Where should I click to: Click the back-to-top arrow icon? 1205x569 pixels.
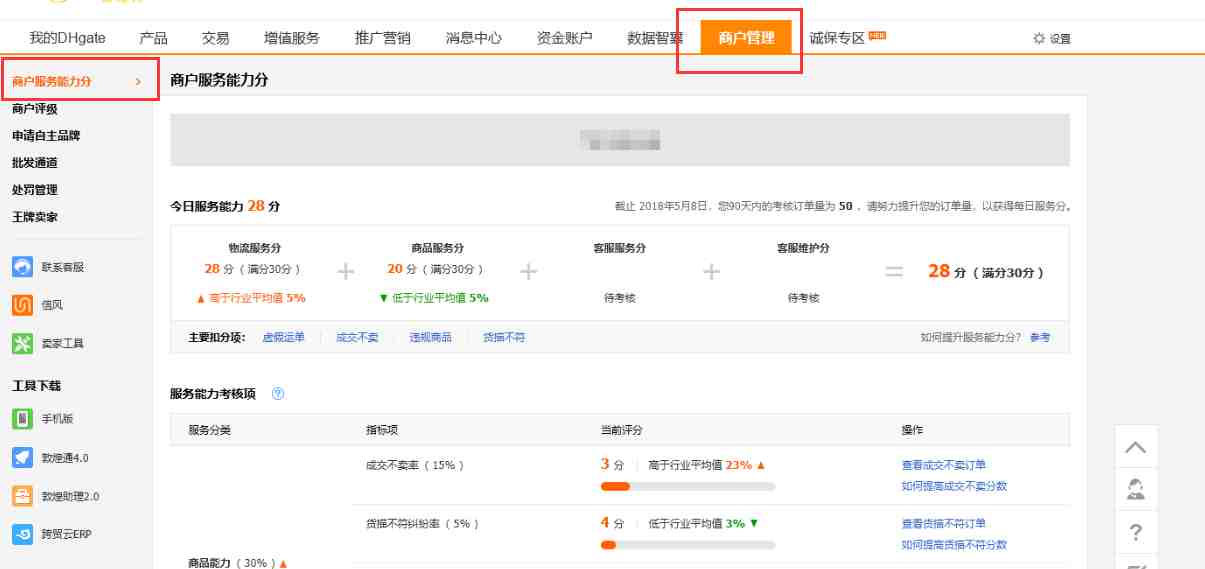point(1136,447)
